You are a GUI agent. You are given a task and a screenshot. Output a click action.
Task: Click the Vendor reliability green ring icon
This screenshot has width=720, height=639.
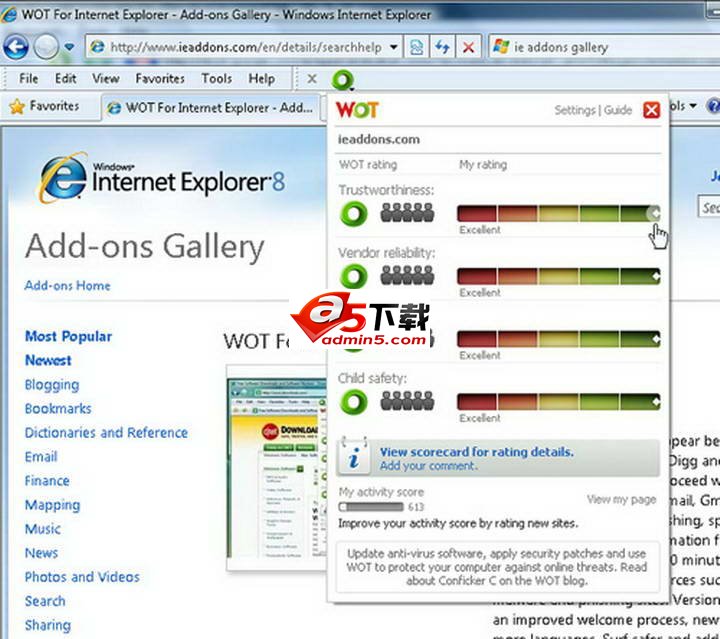coord(354,276)
